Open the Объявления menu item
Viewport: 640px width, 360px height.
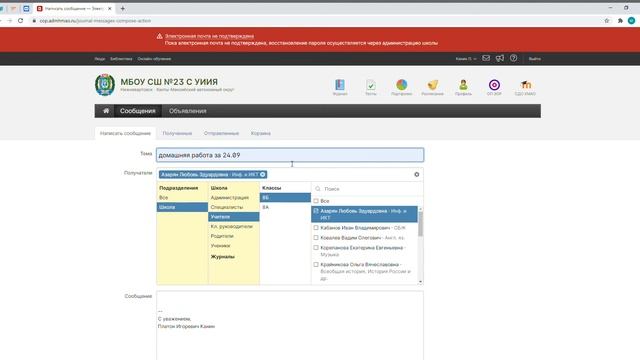[x=187, y=111]
